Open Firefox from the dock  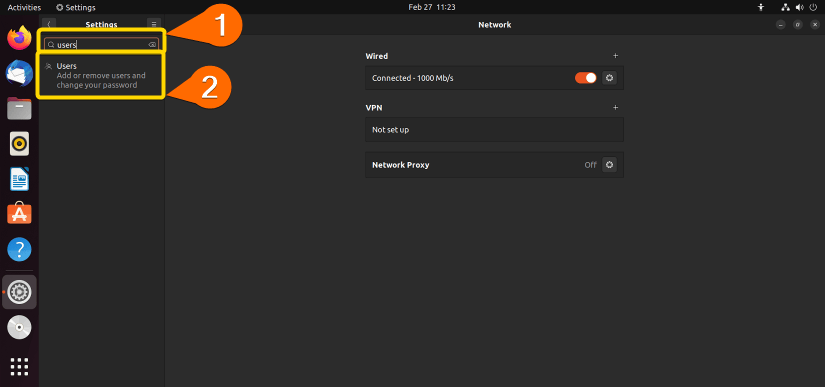(x=19, y=38)
